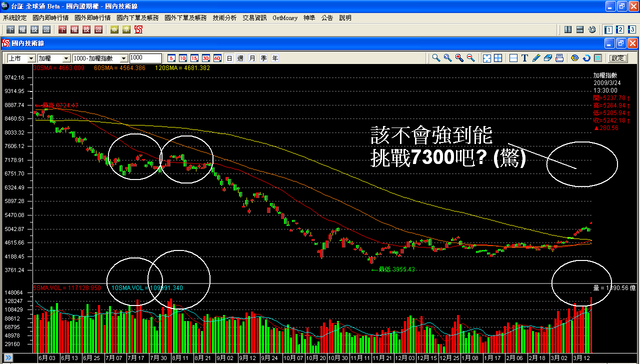This screenshot has width=640, height=364.
Task: Click the dark magnifier with red lens
Action: pyautogui.click(x=459, y=58)
